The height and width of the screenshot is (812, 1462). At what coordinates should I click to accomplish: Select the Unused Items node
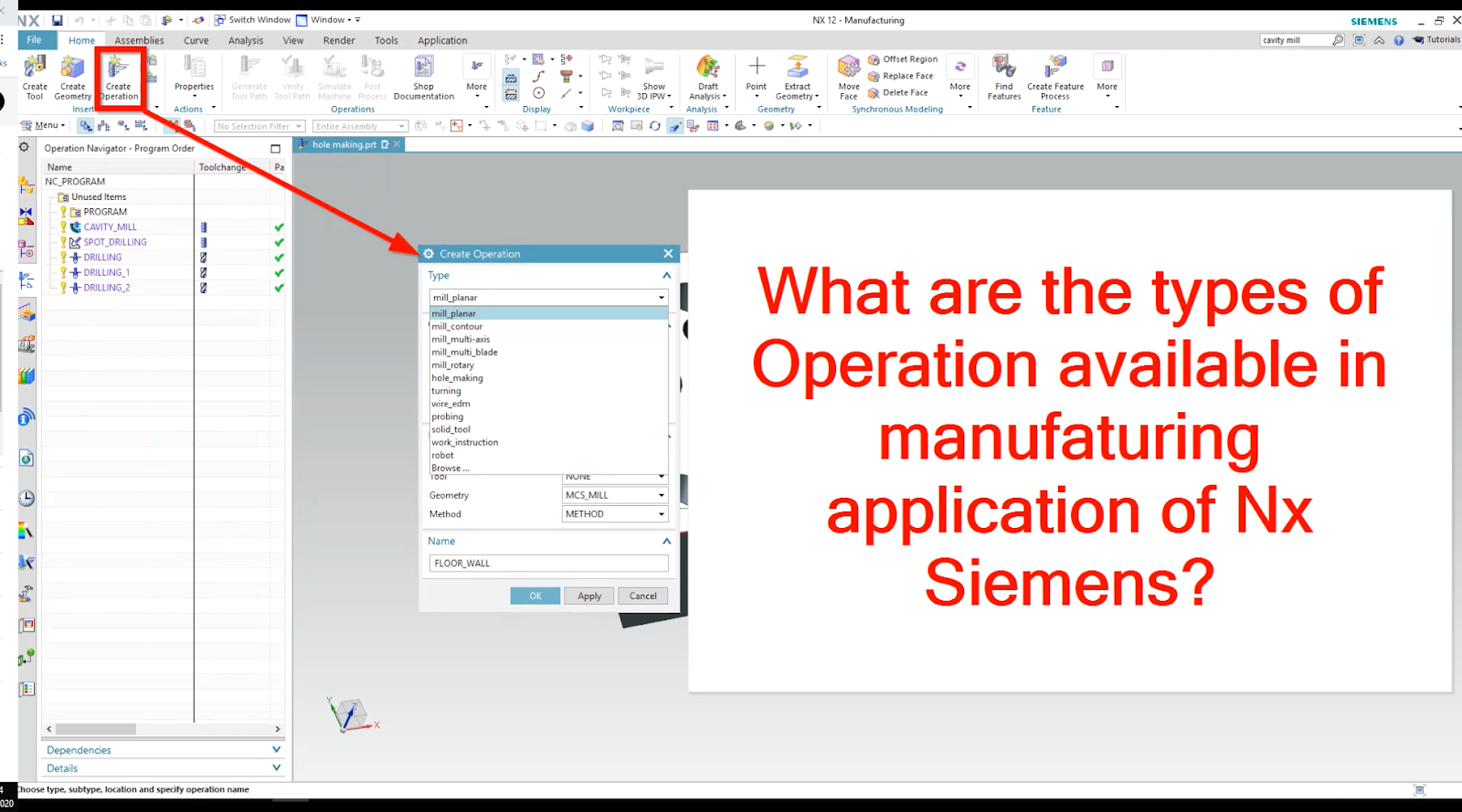point(99,197)
